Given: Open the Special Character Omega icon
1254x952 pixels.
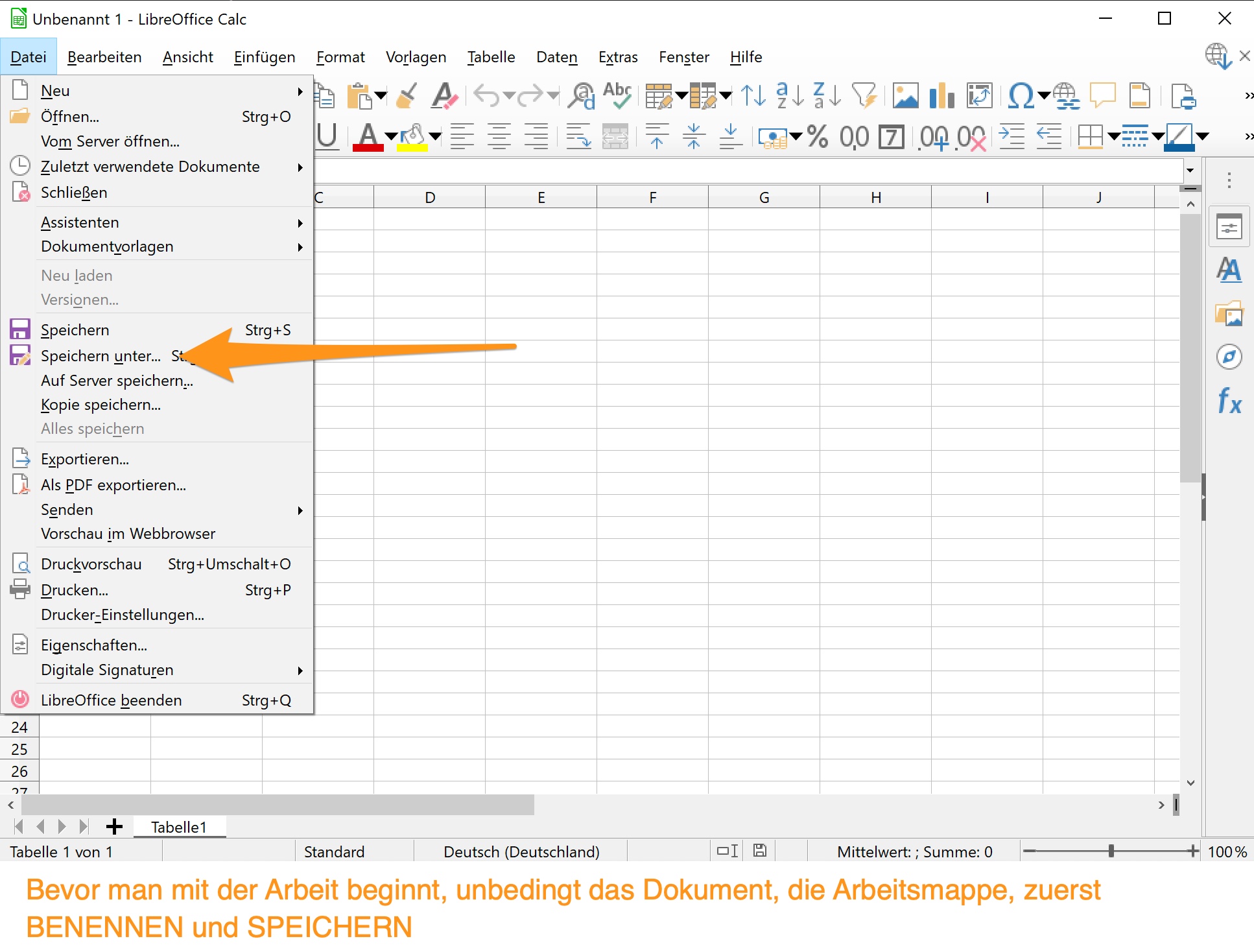Looking at the screenshot, I should coord(1021,96).
